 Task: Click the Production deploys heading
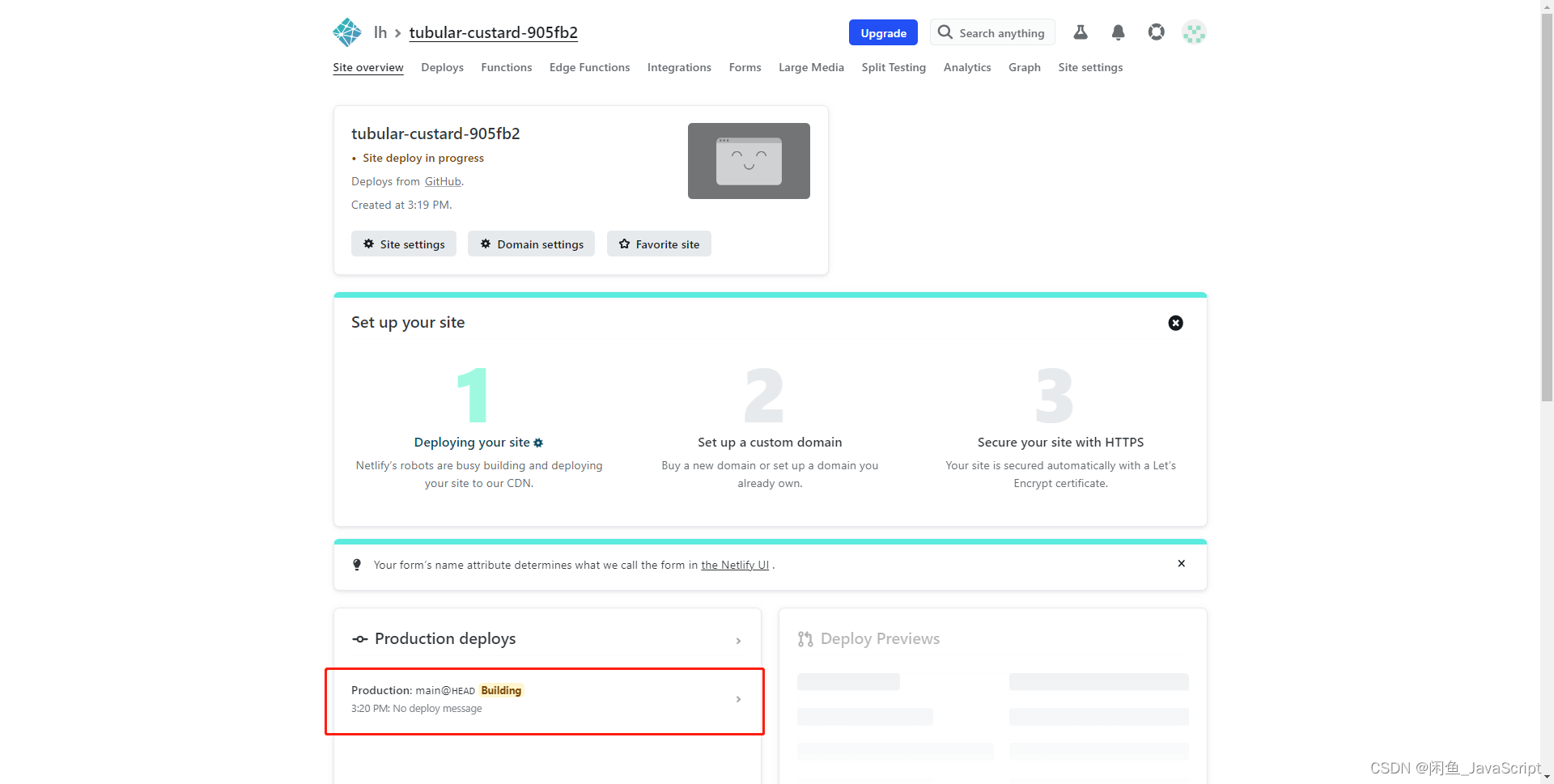(445, 639)
